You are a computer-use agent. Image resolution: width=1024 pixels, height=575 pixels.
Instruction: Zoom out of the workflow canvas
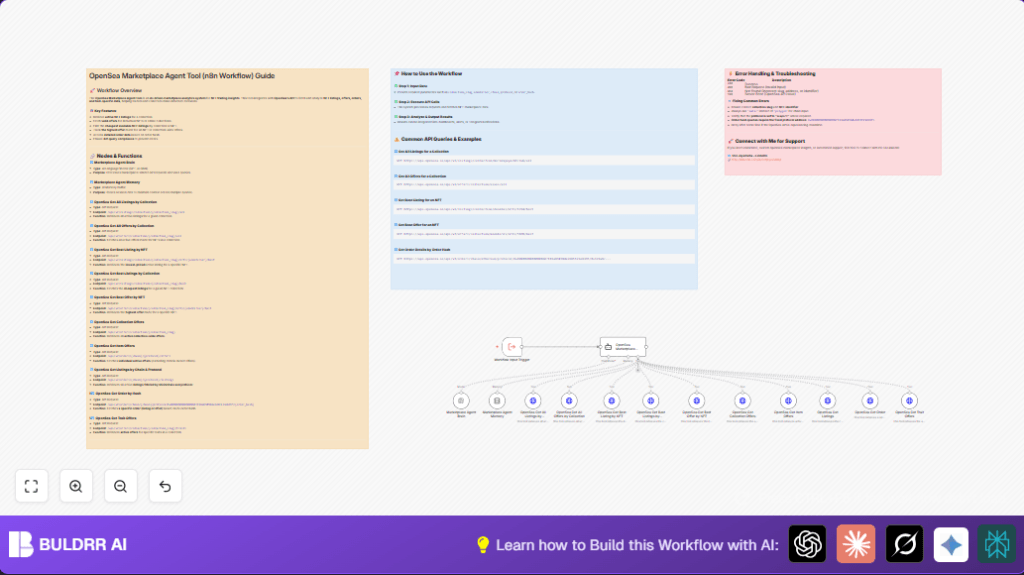coord(120,486)
